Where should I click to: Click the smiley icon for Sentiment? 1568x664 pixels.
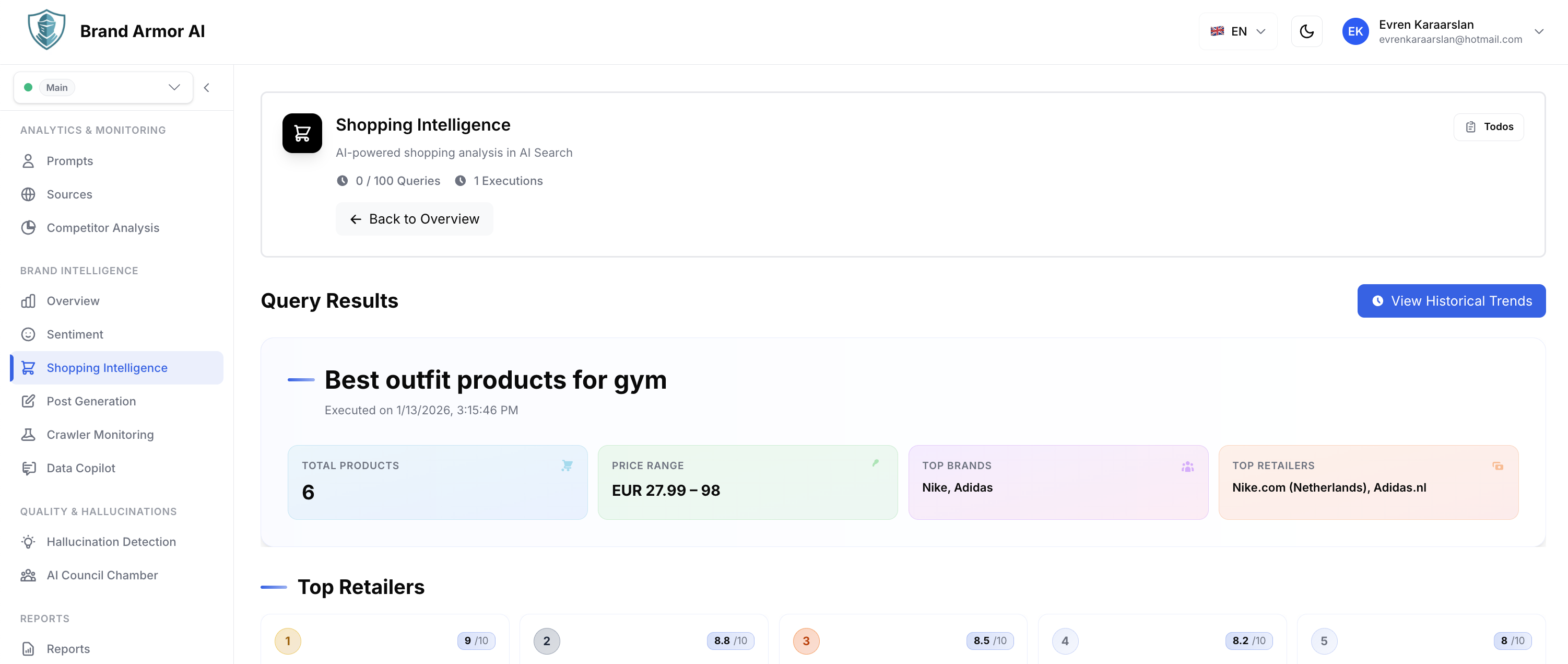[x=28, y=334]
